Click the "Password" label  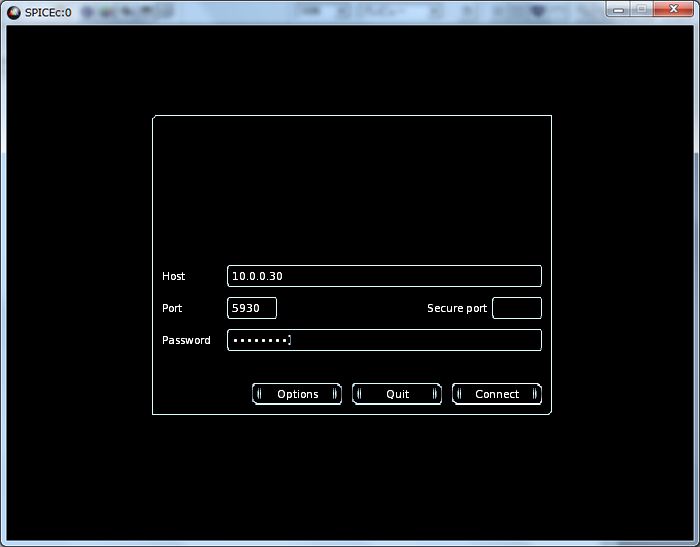(186, 340)
